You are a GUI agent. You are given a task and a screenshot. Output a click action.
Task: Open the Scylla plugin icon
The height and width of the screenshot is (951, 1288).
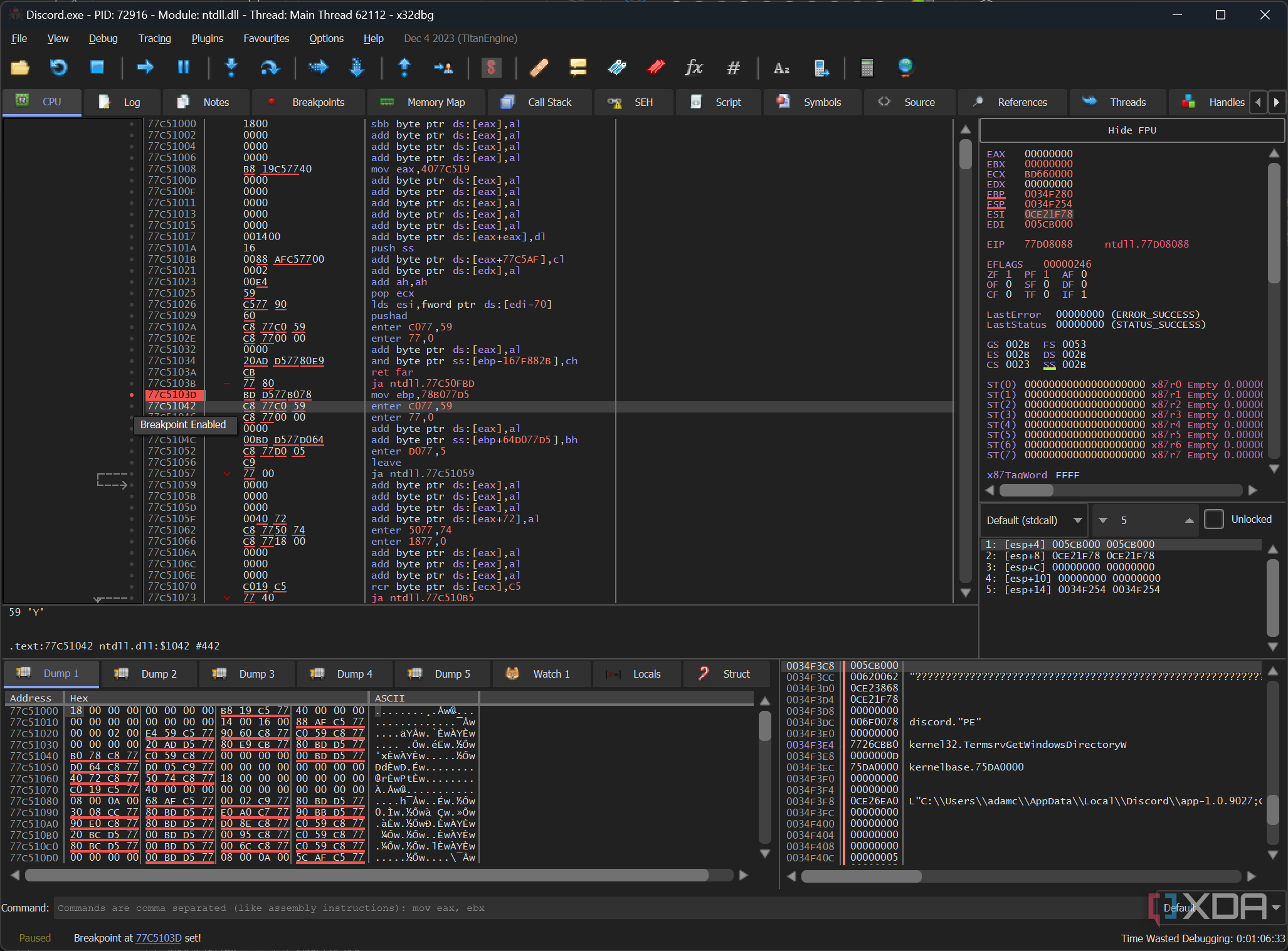click(x=491, y=67)
